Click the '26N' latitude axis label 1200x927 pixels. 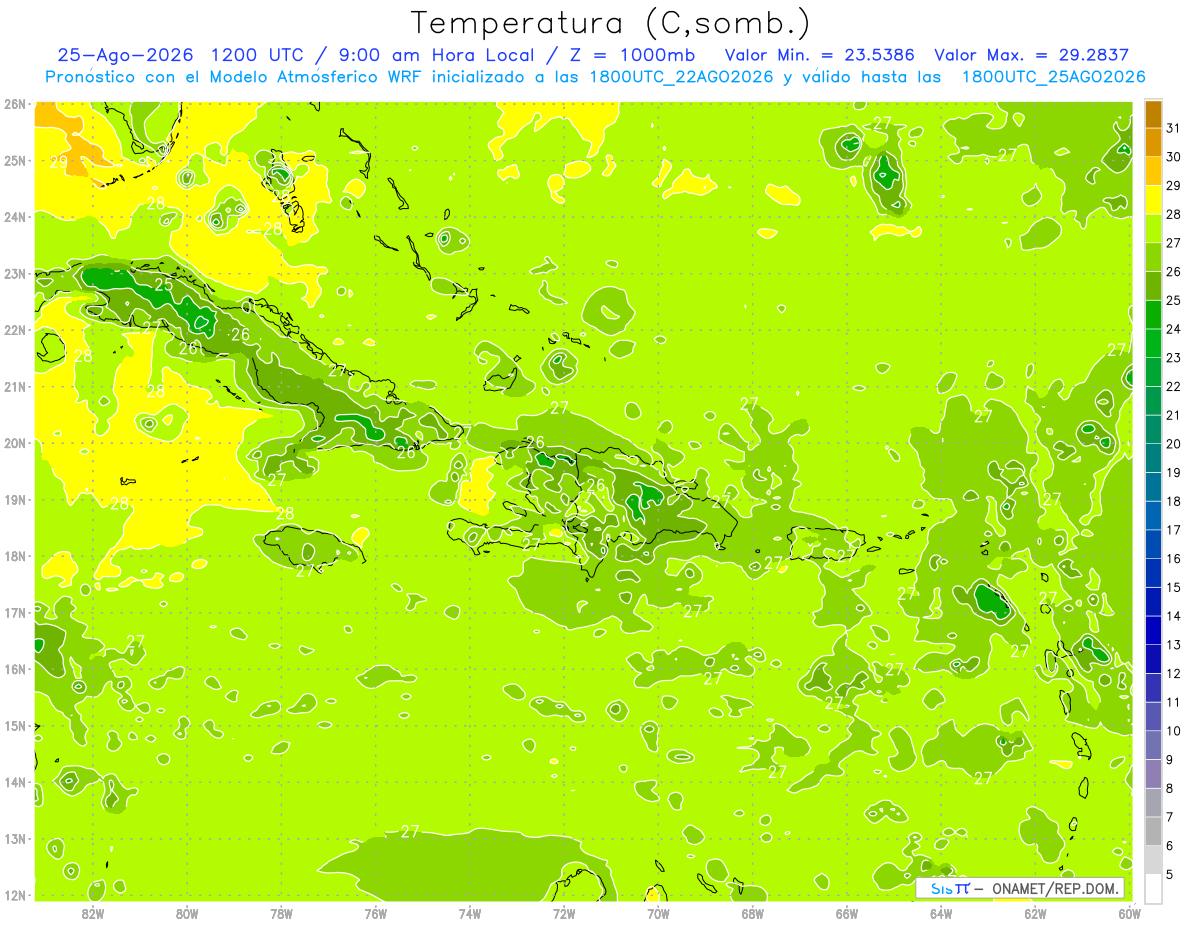click(x=15, y=104)
